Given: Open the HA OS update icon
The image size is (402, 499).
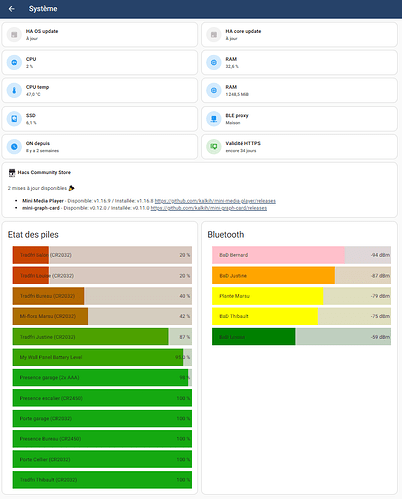Looking at the screenshot, I should (14, 34).
